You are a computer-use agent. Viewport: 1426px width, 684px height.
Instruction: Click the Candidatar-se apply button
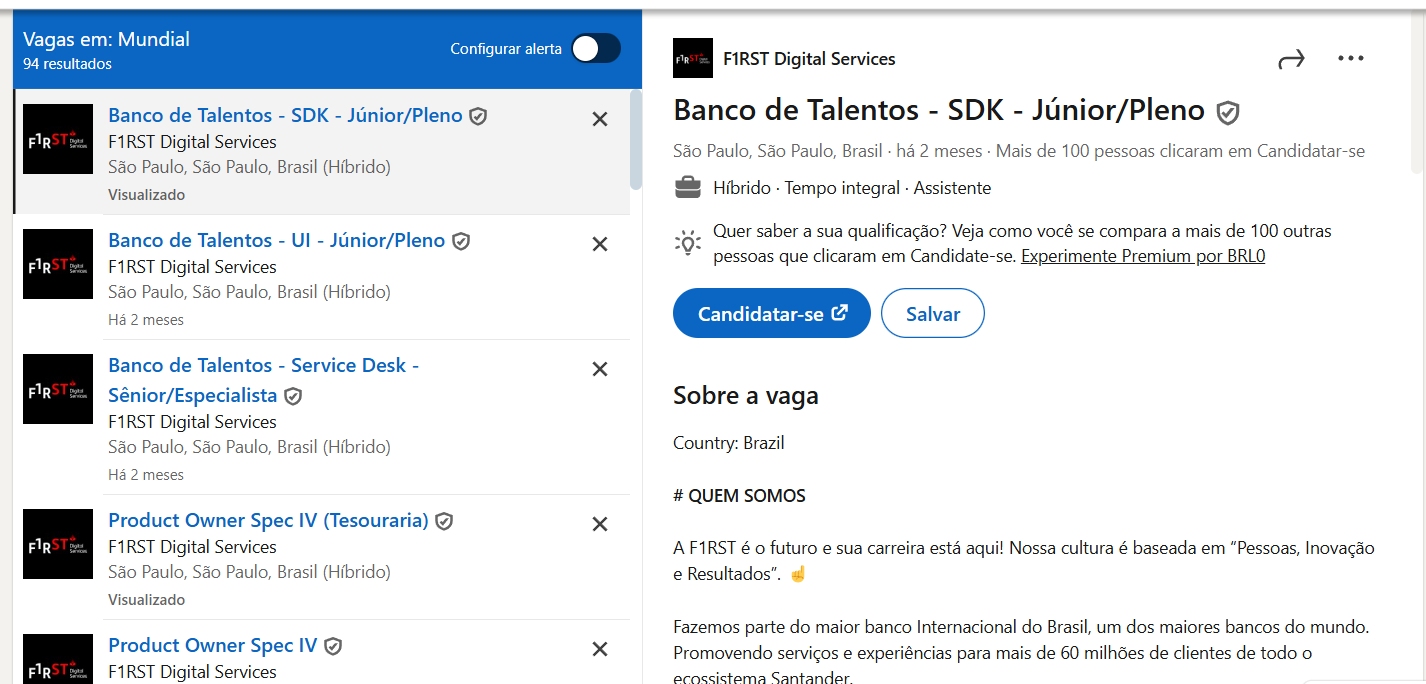tap(772, 314)
